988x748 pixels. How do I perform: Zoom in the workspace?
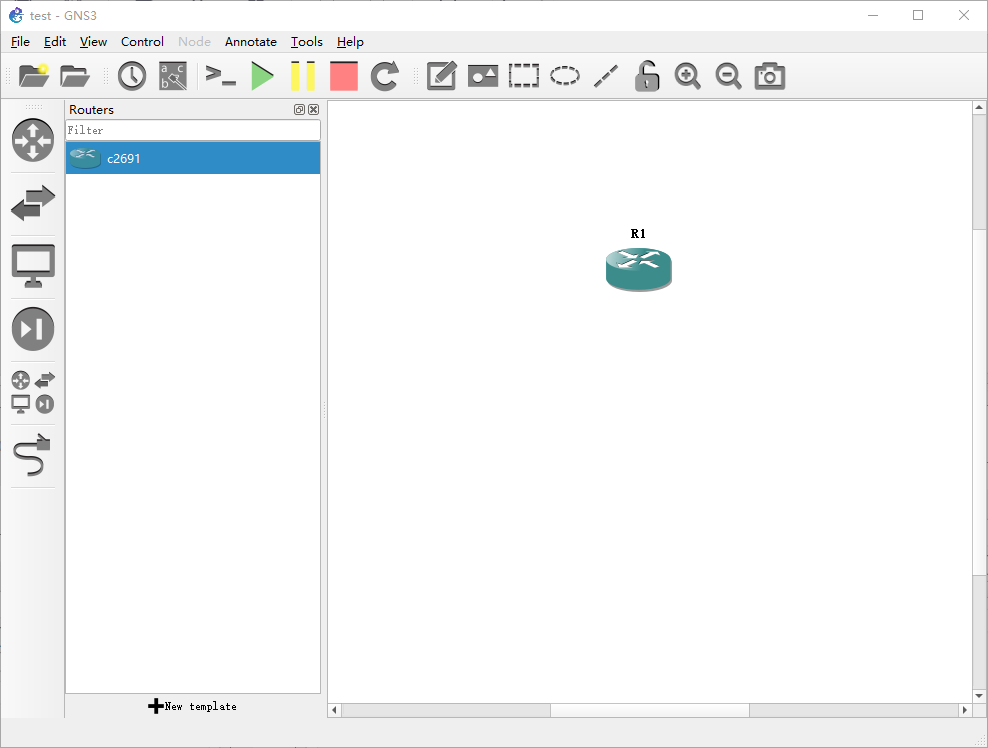(687, 76)
